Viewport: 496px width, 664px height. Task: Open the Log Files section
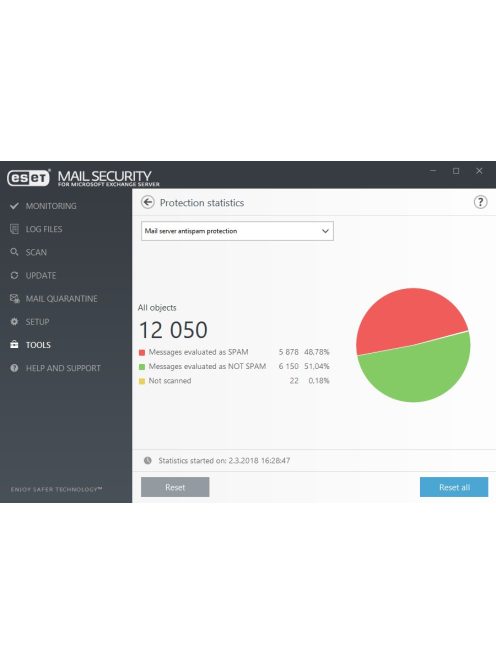[x=44, y=229]
